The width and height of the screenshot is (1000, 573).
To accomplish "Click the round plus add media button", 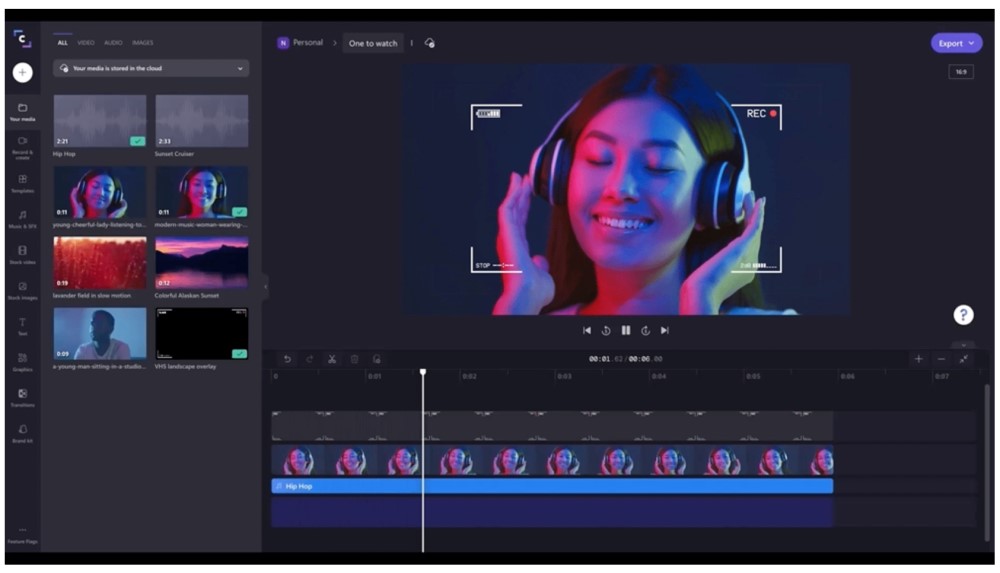I will click(22, 73).
